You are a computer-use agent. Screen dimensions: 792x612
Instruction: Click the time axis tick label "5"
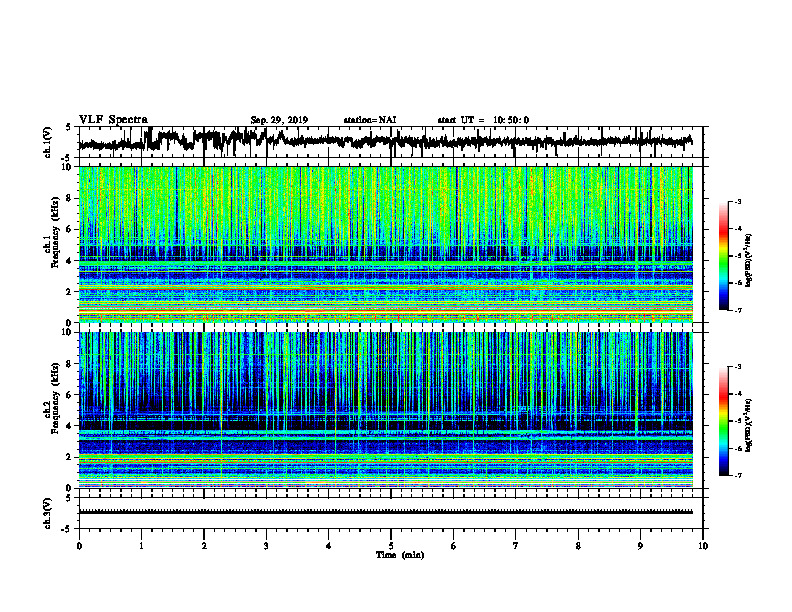click(391, 546)
